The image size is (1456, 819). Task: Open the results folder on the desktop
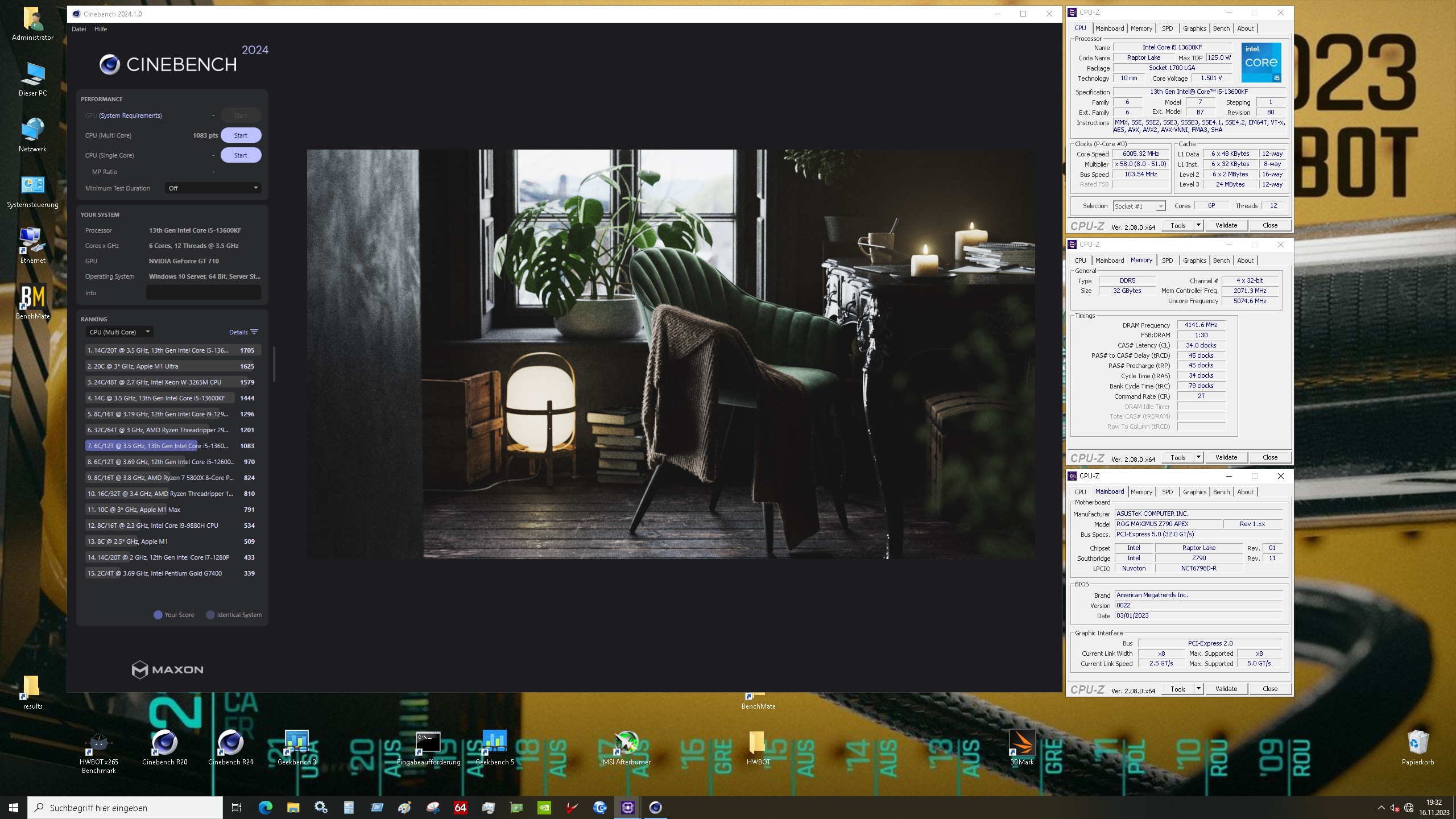click(33, 693)
